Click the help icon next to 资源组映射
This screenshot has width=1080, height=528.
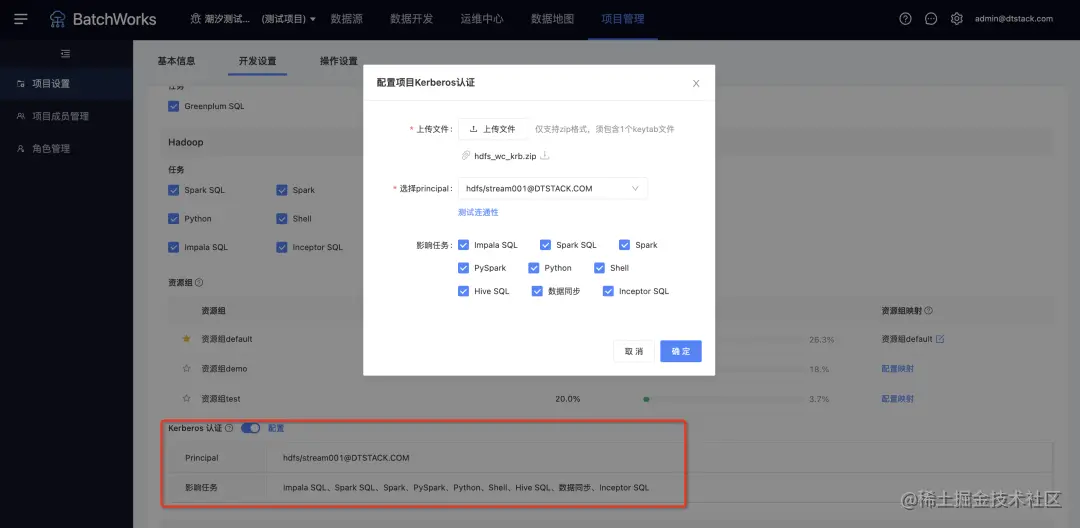tap(928, 310)
